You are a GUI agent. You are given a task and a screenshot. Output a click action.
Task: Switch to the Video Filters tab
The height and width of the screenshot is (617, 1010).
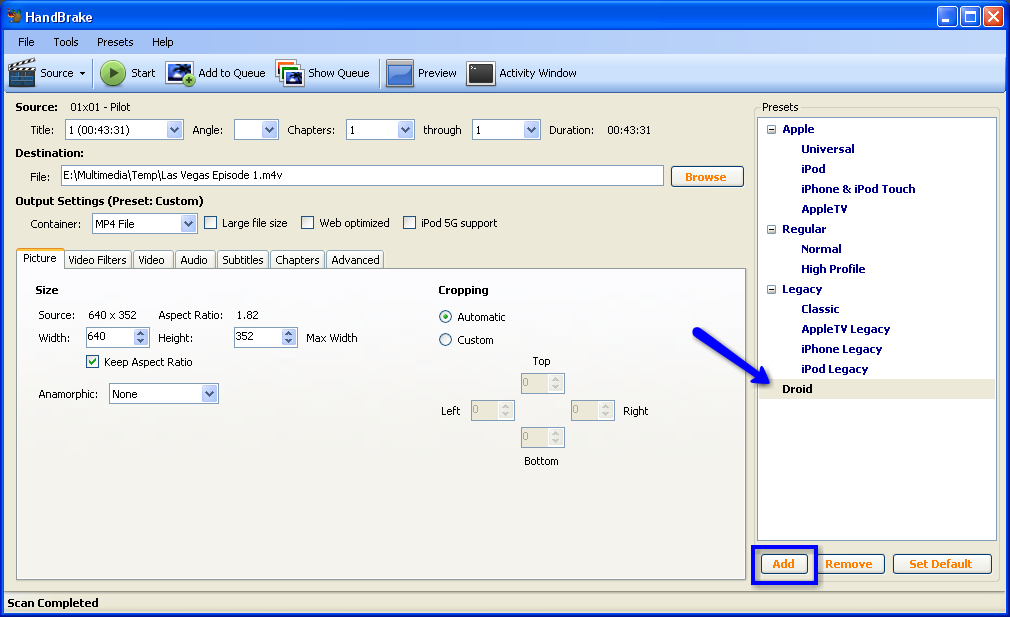tap(97, 260)
